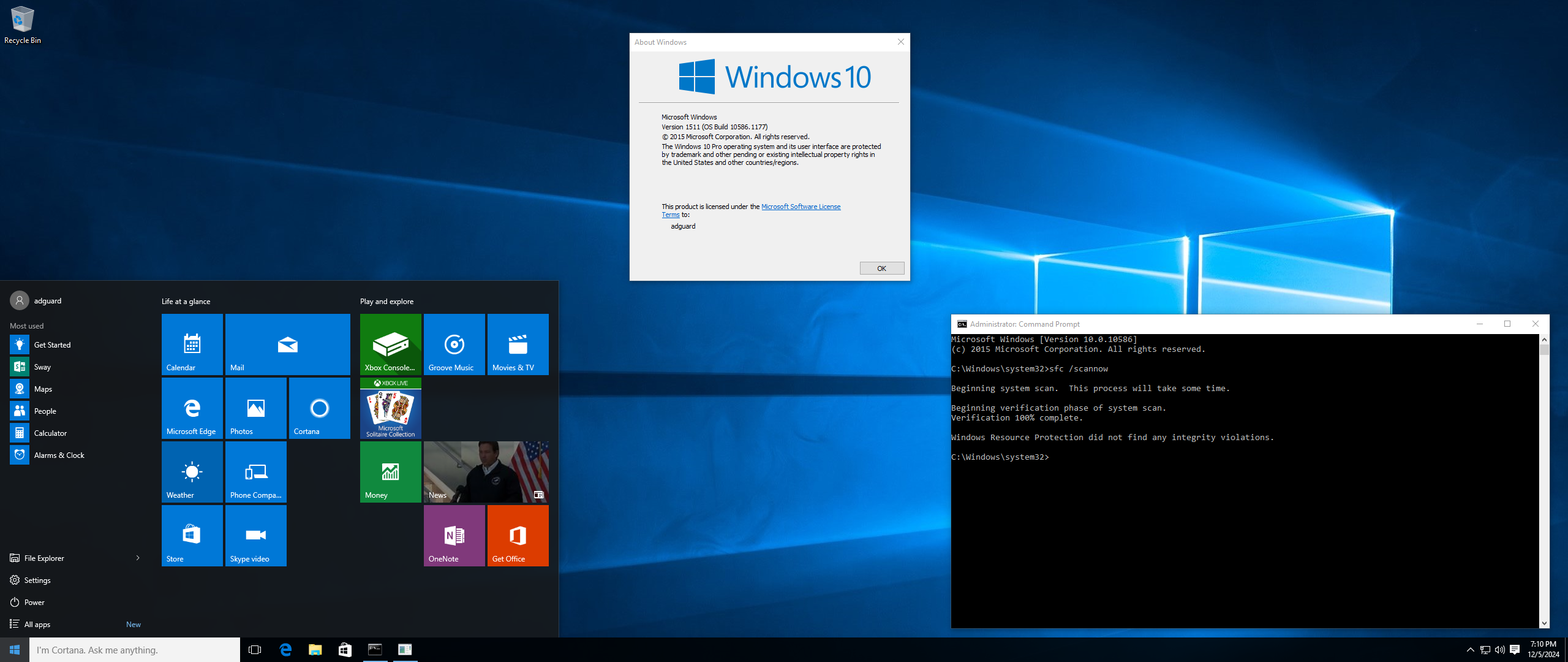
Task: Open Movies & TV tile
Action: pyautogui.click(x=518, y=344)
